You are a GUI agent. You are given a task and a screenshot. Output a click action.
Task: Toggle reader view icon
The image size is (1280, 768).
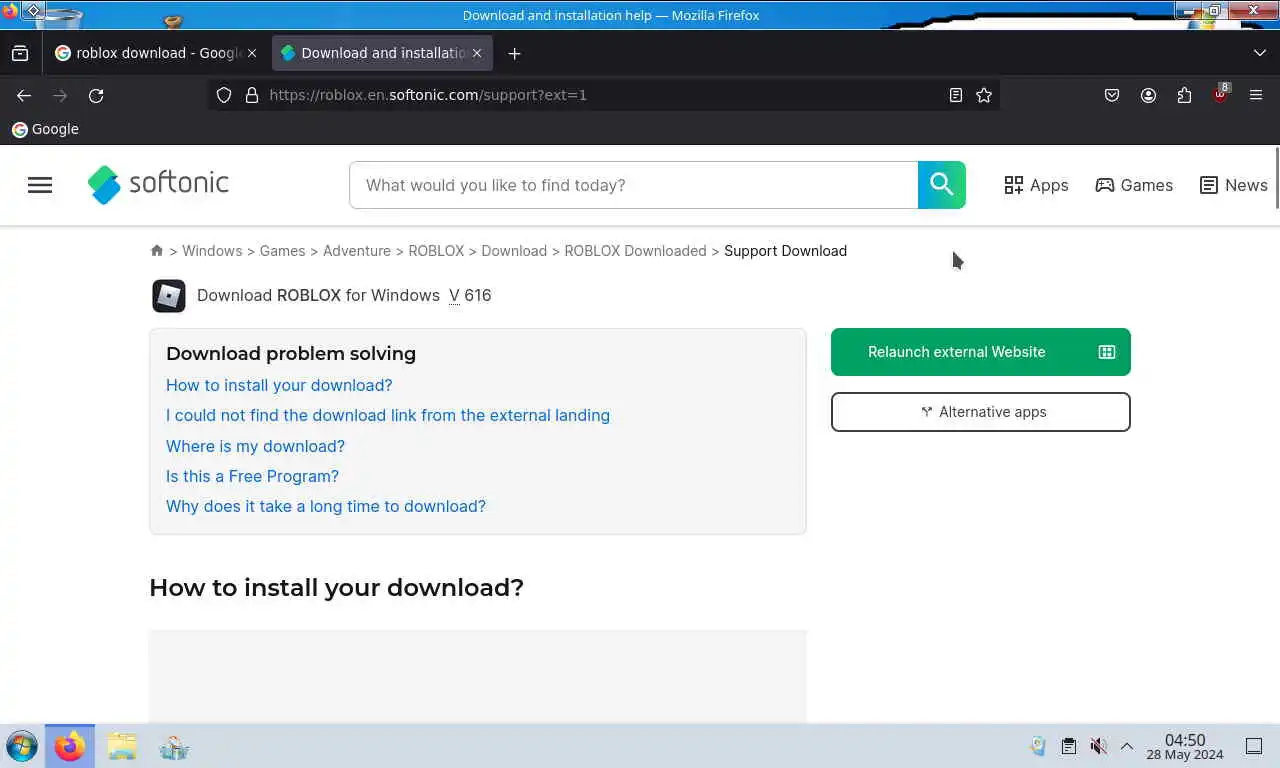[x=956, y=95]
